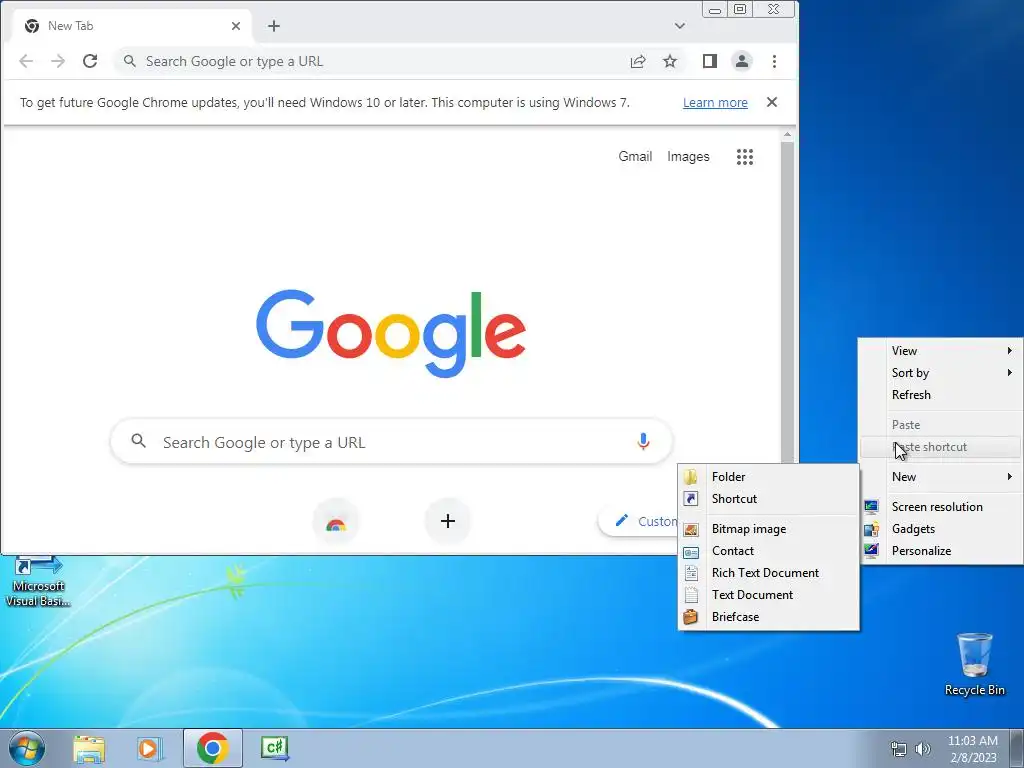Image resolution: width=1024 pixels, height=768 pixels.
Task: Expand the New submenu entry
Action: (940, 477)
